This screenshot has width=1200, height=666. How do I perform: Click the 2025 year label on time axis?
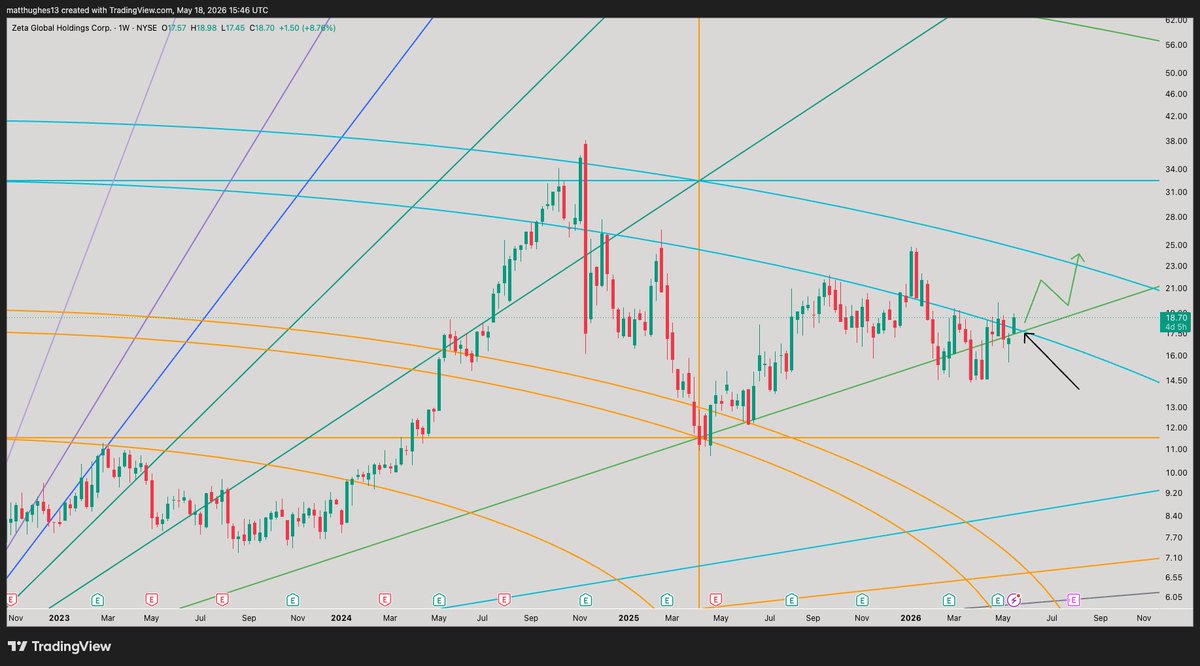(629, 618)
